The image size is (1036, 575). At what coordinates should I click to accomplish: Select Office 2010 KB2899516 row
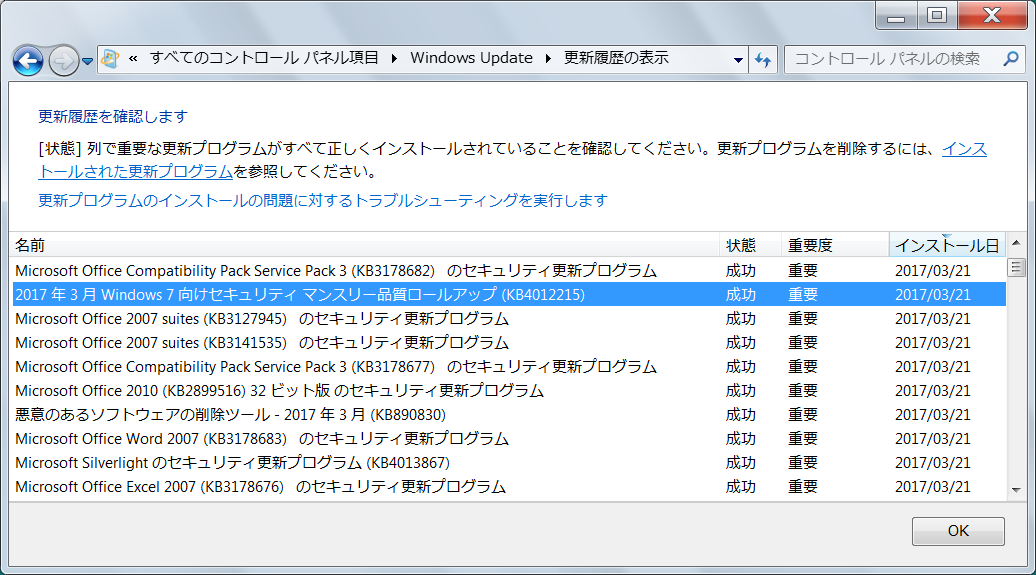coord(509,391)
